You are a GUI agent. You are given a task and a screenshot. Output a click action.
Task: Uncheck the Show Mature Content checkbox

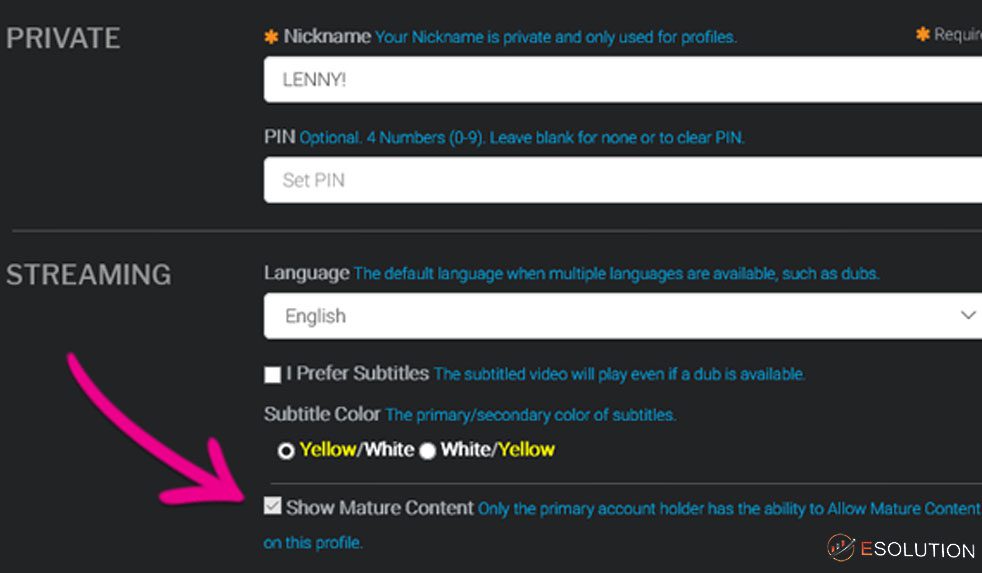272,506
